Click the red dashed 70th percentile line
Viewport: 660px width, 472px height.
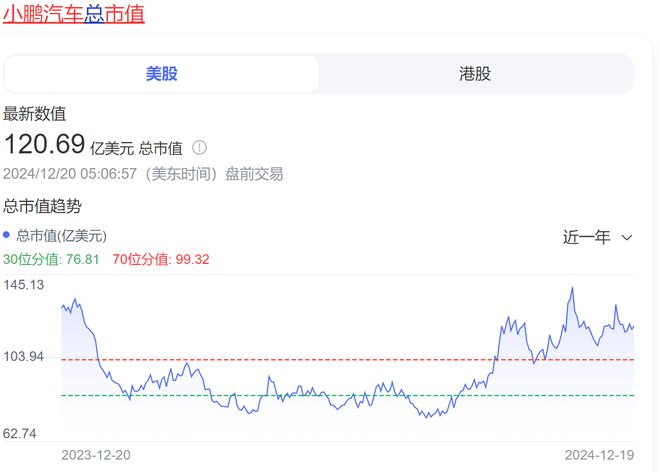pos(300,359)
